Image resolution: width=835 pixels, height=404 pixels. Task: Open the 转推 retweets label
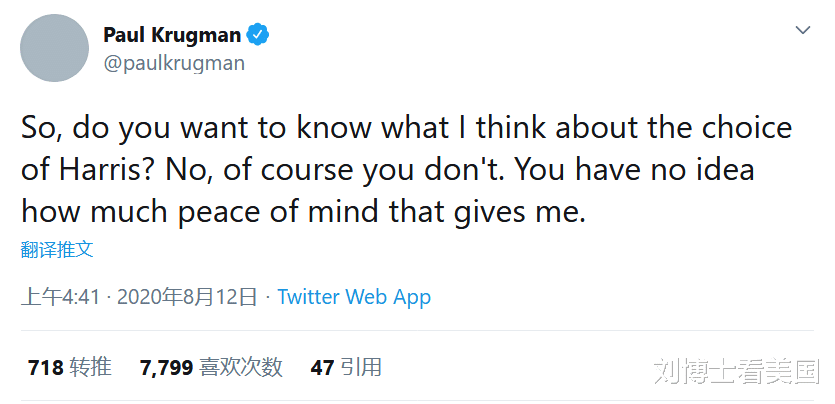[x=90, y=368]
